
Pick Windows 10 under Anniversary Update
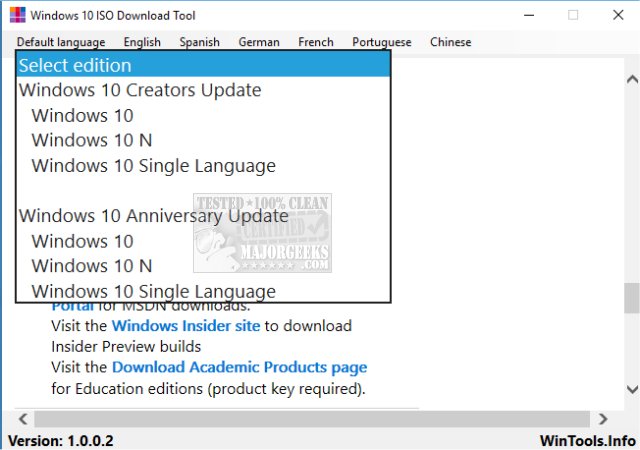[203, 241]
